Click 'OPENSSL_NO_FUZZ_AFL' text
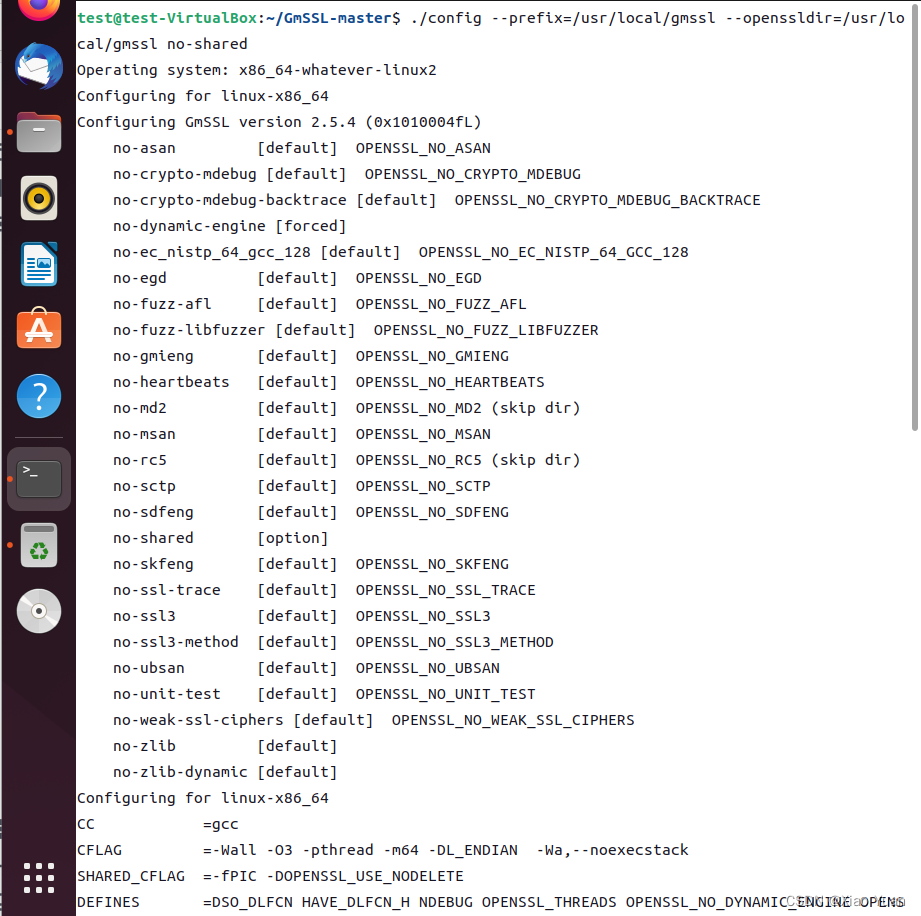The width and height of the screenshot is (921, 916). 441,304
